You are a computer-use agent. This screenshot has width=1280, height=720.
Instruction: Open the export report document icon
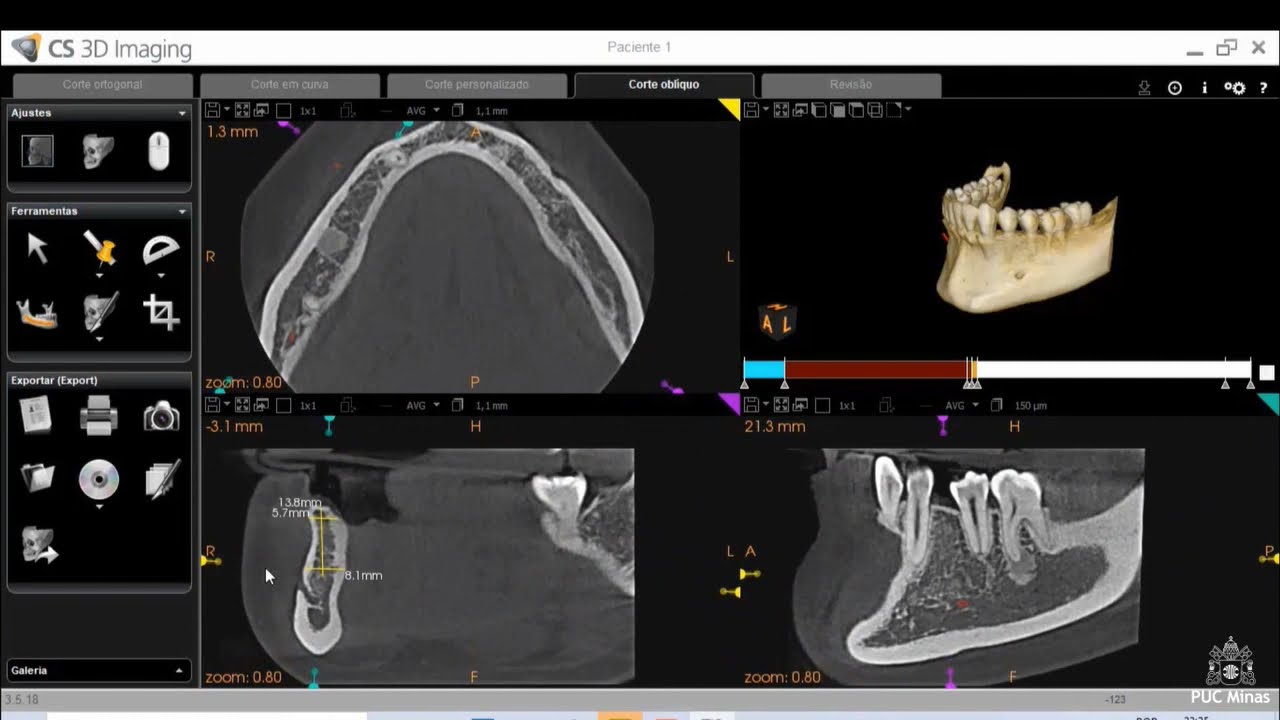tap(36, 415)
